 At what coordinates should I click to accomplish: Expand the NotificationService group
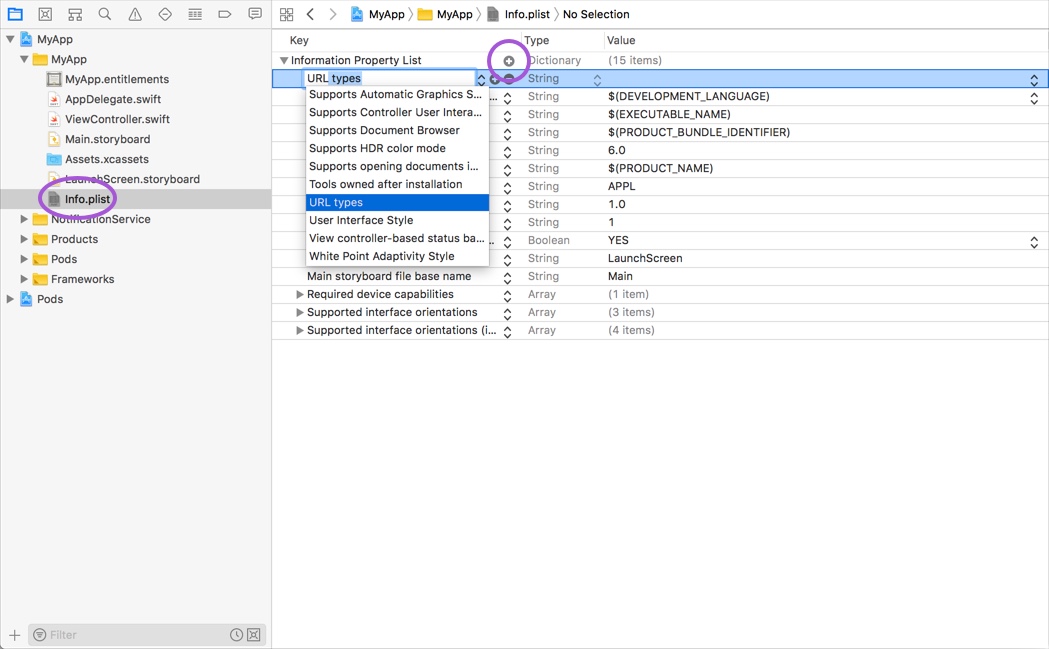coord(24,219)
